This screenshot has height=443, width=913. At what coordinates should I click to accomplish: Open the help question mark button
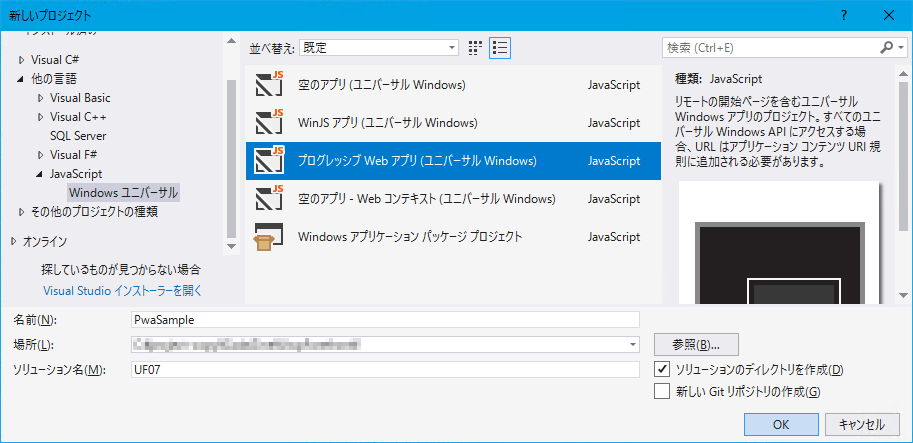[844, 16]
